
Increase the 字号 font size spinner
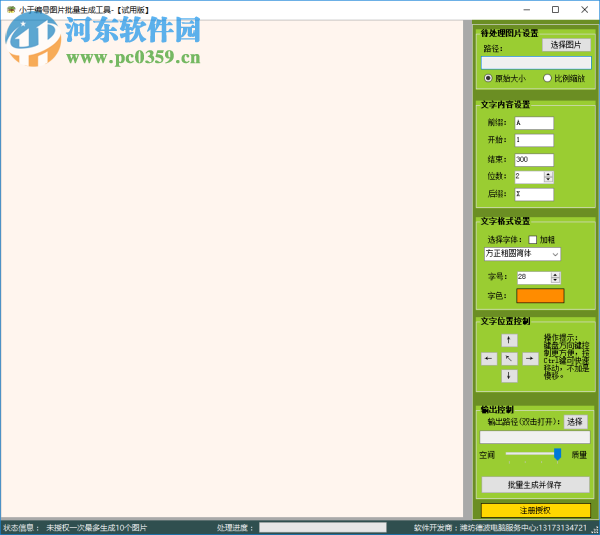click(555, 275)
